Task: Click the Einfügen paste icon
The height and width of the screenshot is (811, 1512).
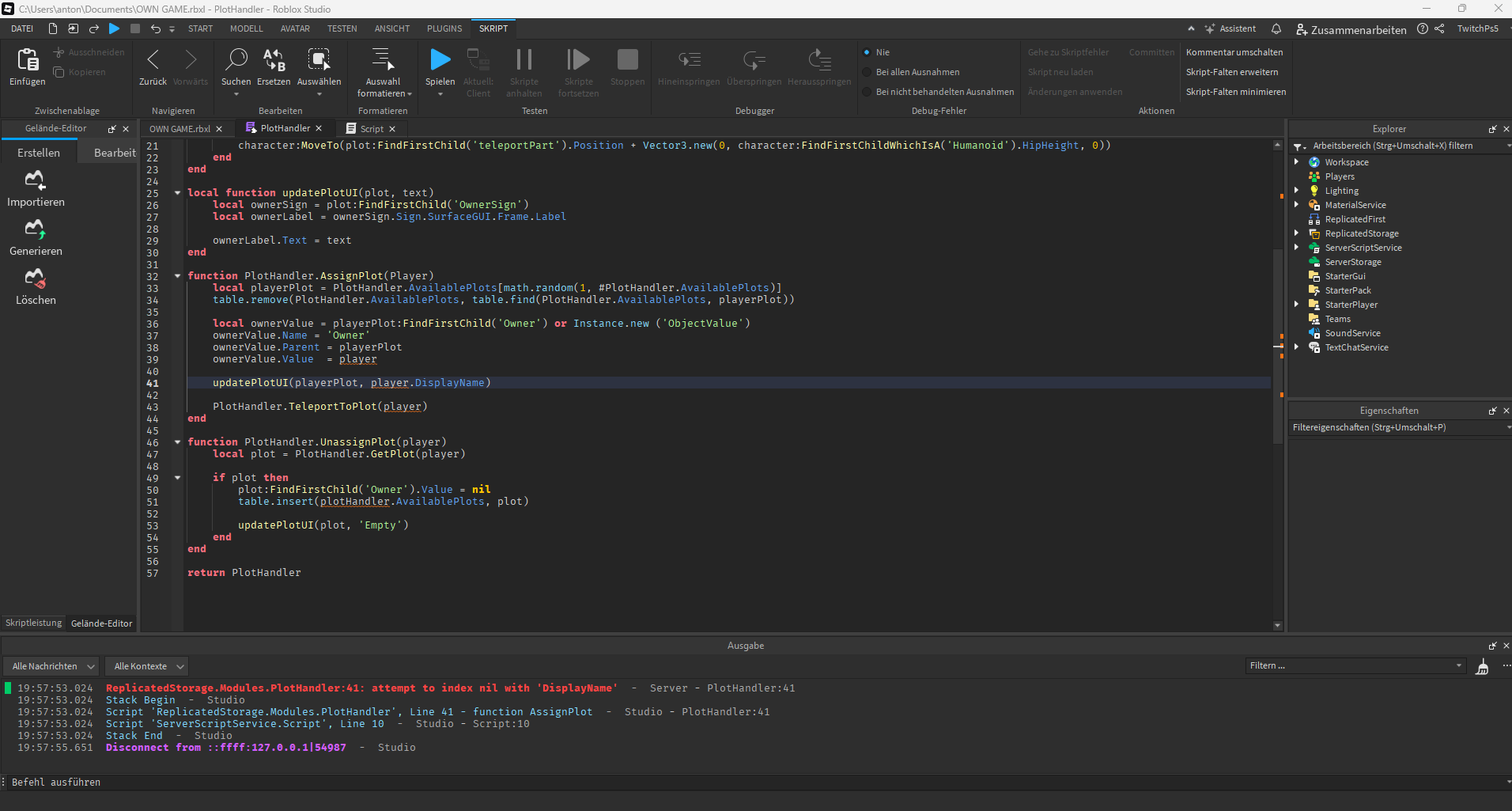Action: pos(28,59)
